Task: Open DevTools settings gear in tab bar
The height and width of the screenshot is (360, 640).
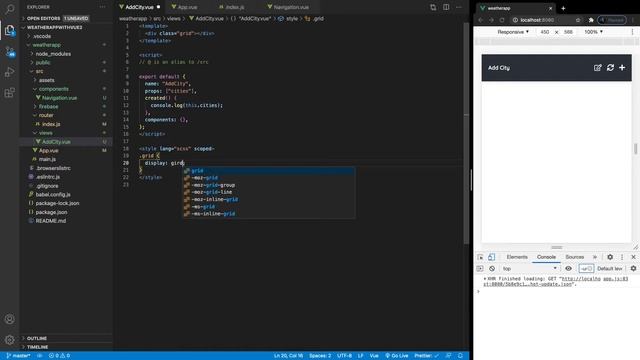Action: 610,257
